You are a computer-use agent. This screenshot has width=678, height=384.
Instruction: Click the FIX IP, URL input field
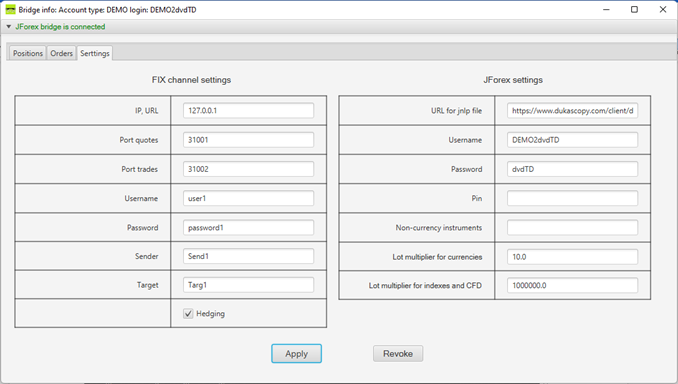(x=248, y=111)
